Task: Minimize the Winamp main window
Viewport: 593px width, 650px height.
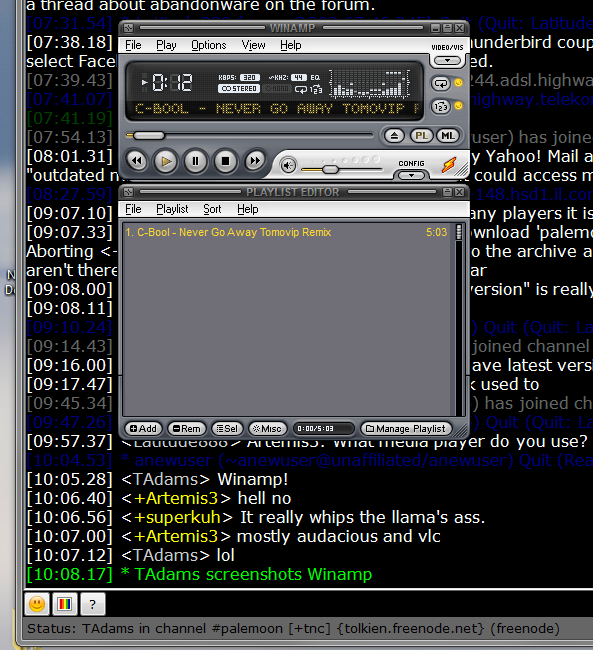Action: pyautogui.click(x=435, y=28)
